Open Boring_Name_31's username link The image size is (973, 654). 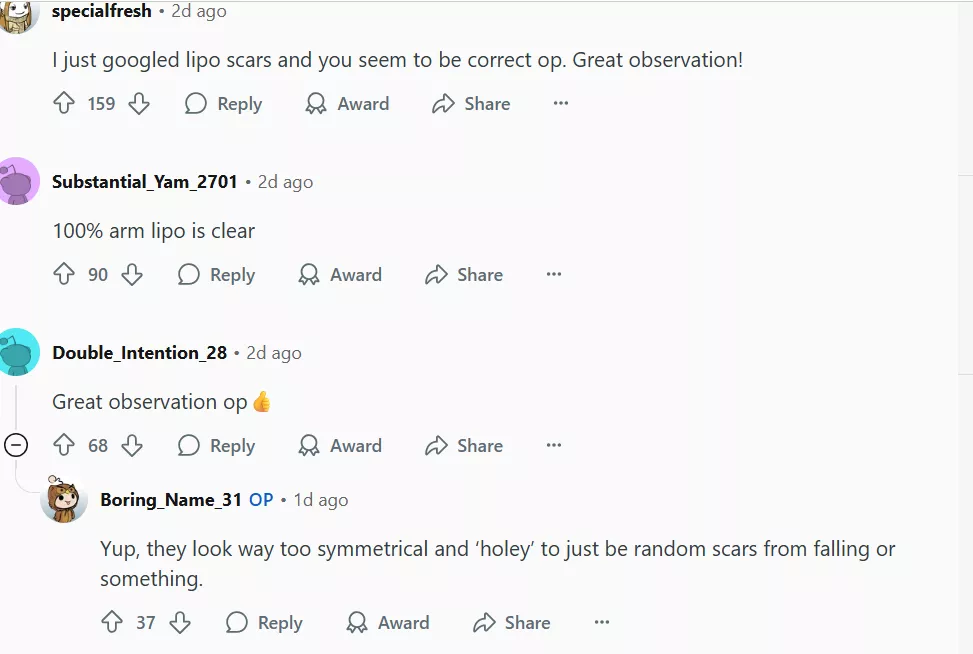171,500
